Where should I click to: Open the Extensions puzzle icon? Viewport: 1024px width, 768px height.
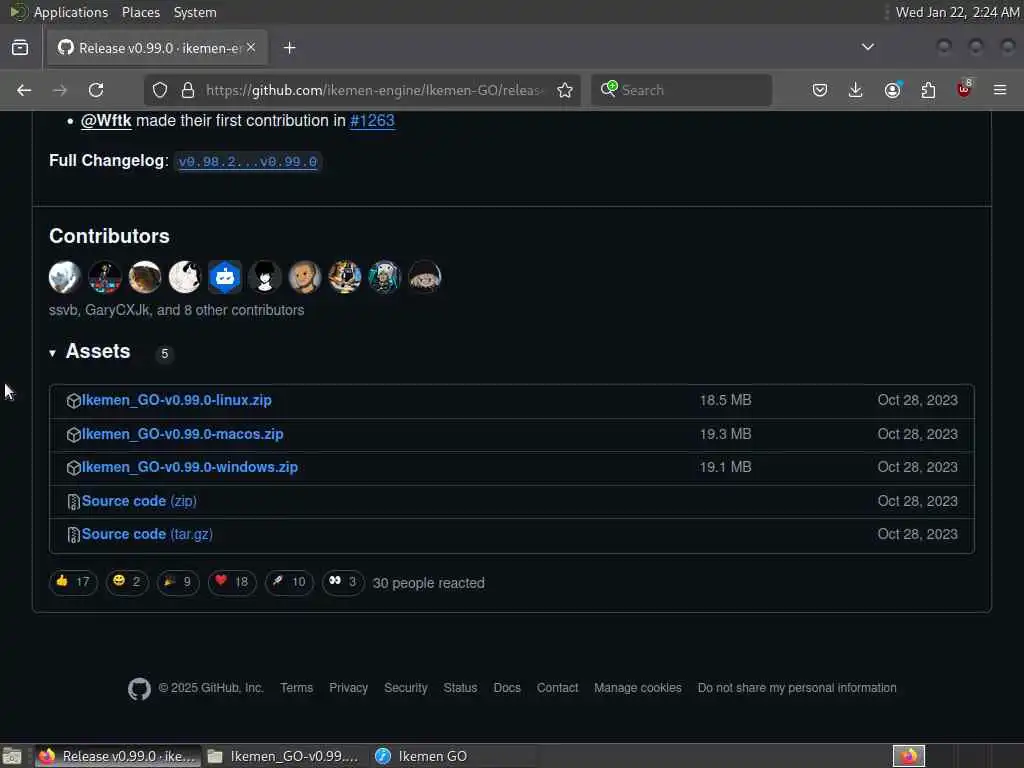[929, 90]
